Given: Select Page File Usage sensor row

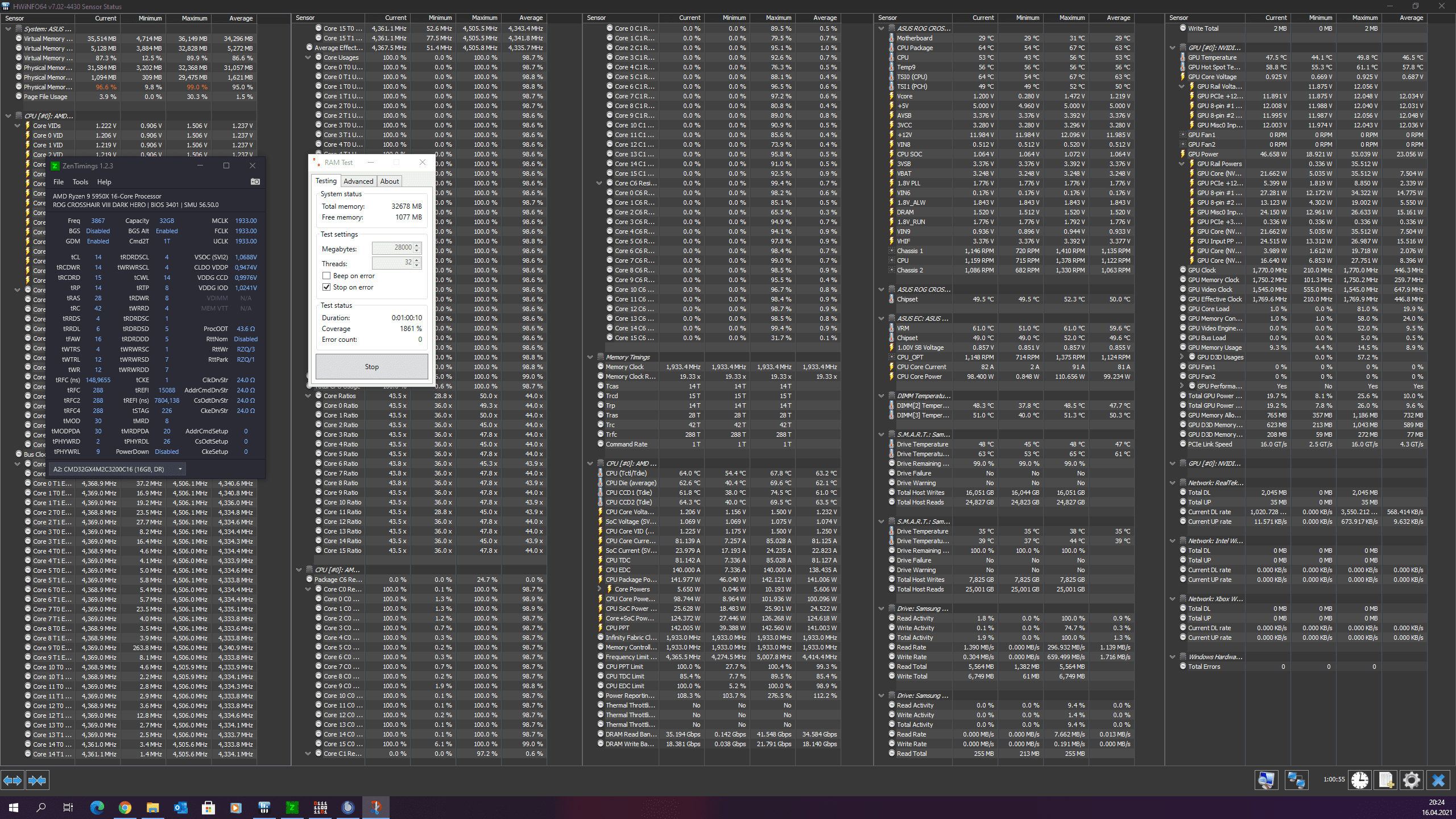Looking at the screenshot, I should pyautogui.click(x=129, y=97).
